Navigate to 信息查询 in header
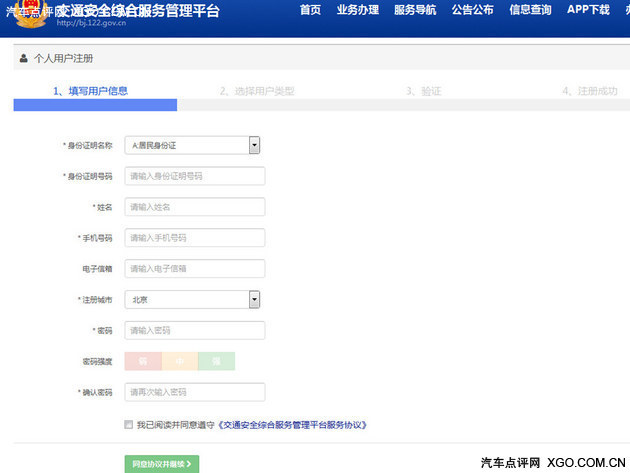 530,10
